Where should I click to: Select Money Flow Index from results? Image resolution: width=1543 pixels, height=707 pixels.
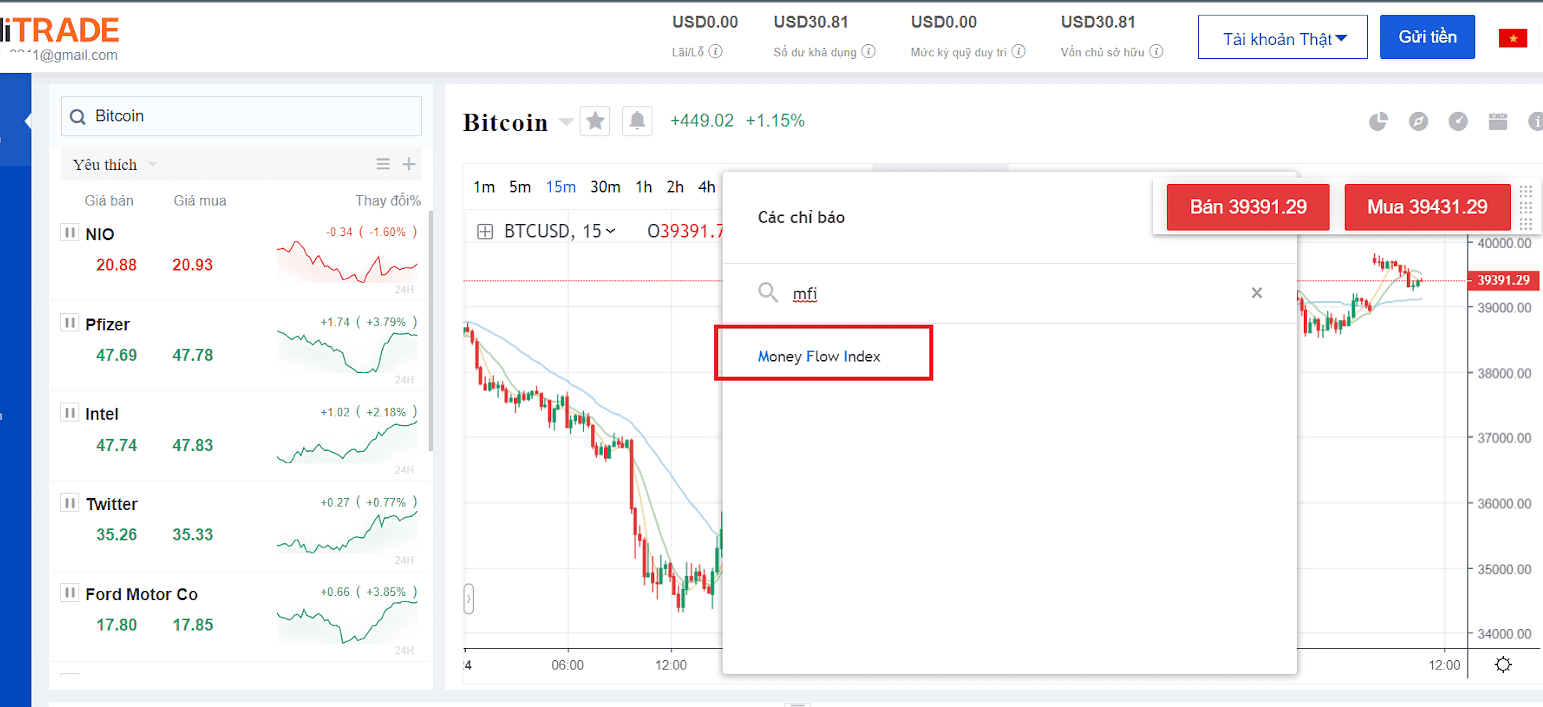click(x=819, y=356)
